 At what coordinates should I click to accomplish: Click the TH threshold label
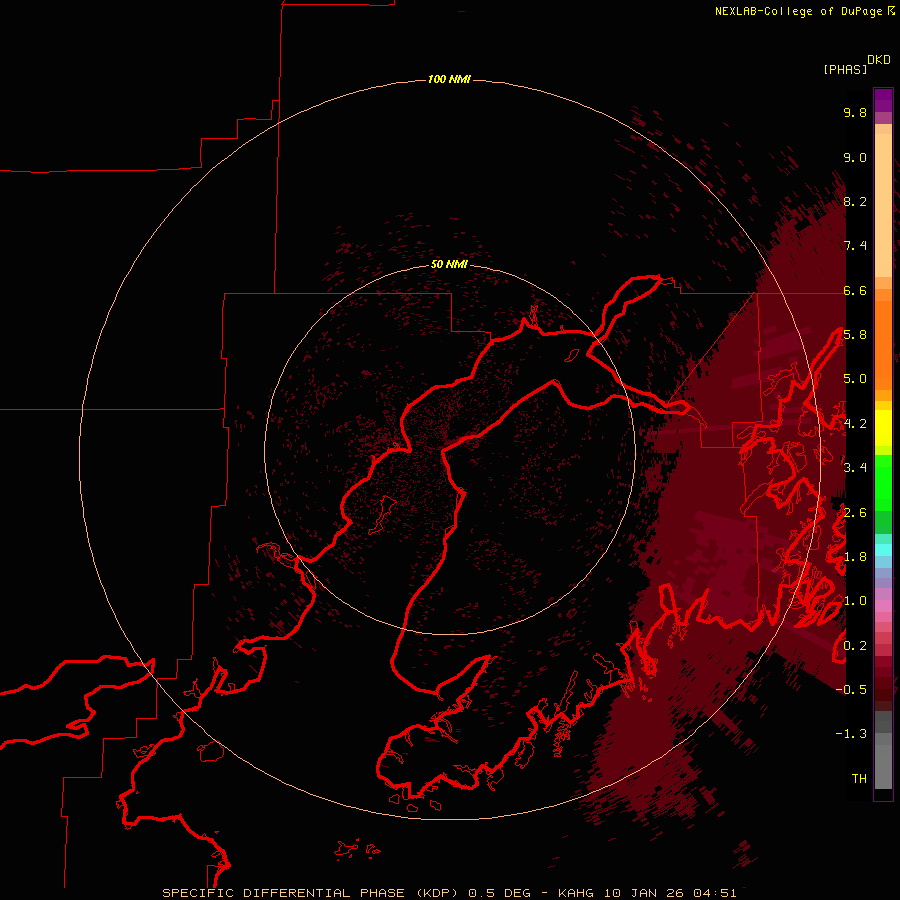click(859, 779)
